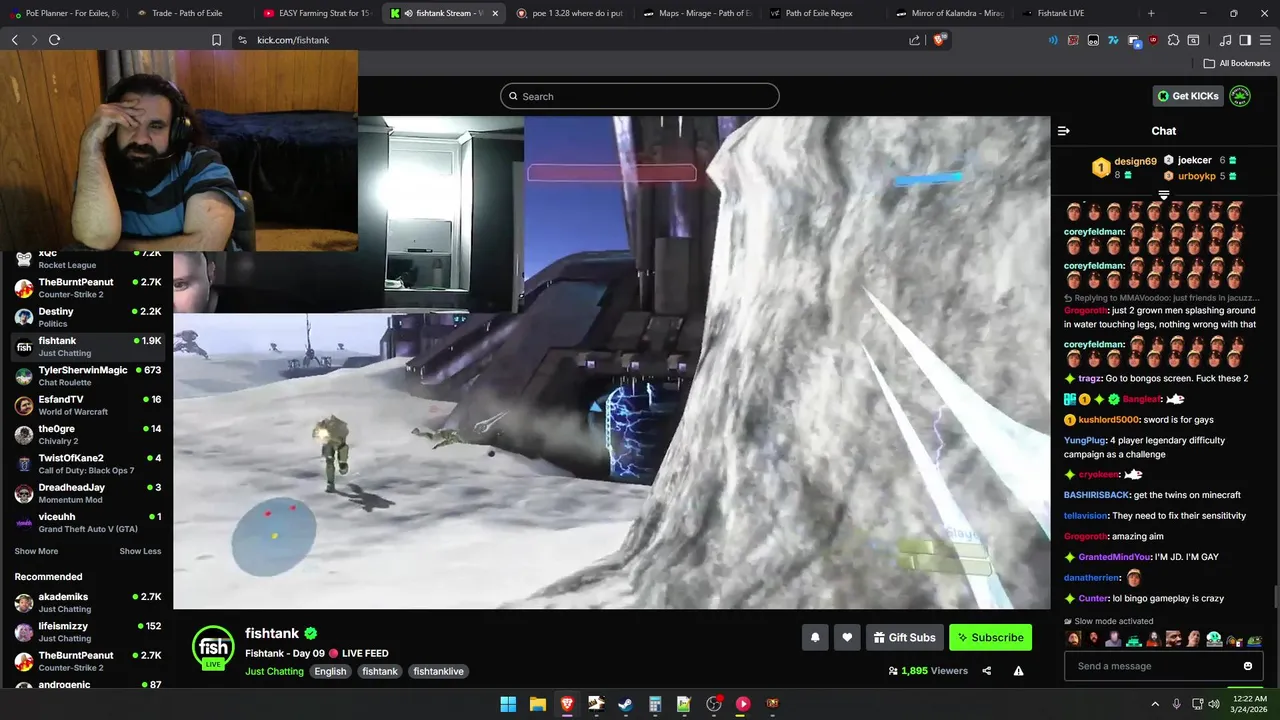
Task: Open the extensions puzzle-piece icon
Action: 1173,40
